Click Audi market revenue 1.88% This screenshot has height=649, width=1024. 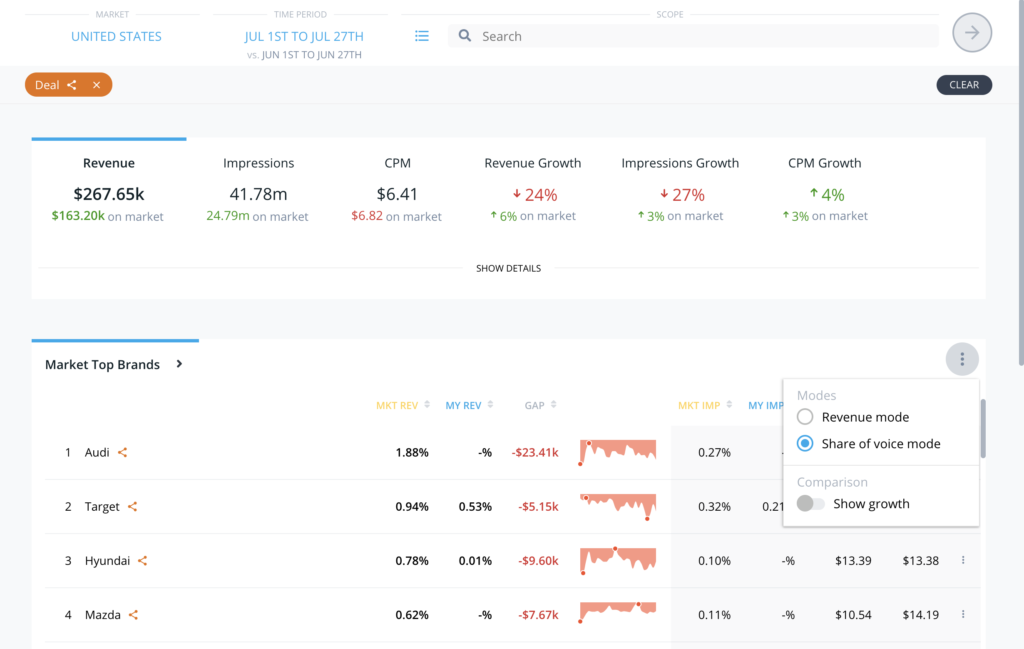click(x=411, y=452)
